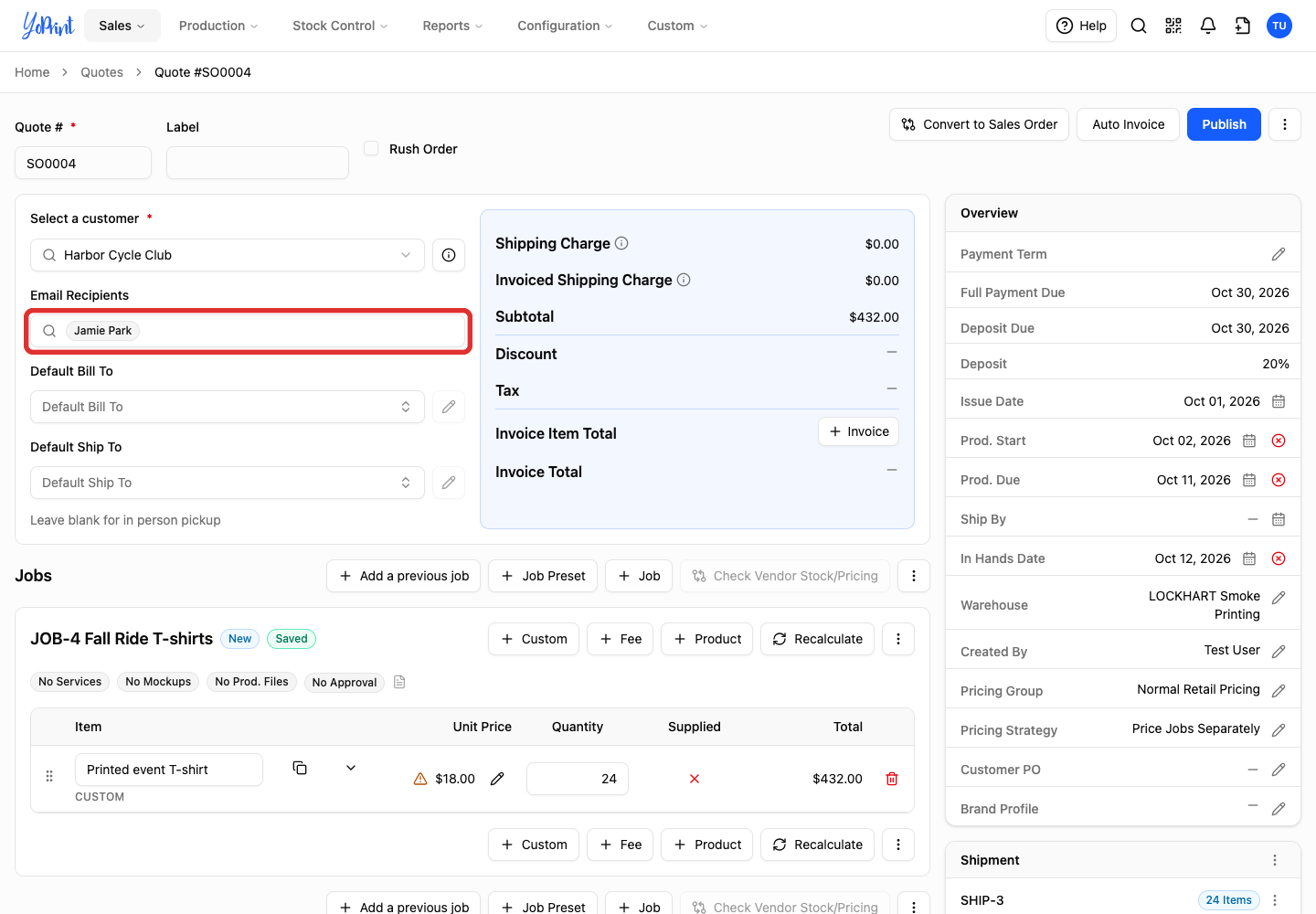The height and width of the screenshot is (914, 1316).
Task: Click the Invoice button in totals
Action: coord(858,431)
